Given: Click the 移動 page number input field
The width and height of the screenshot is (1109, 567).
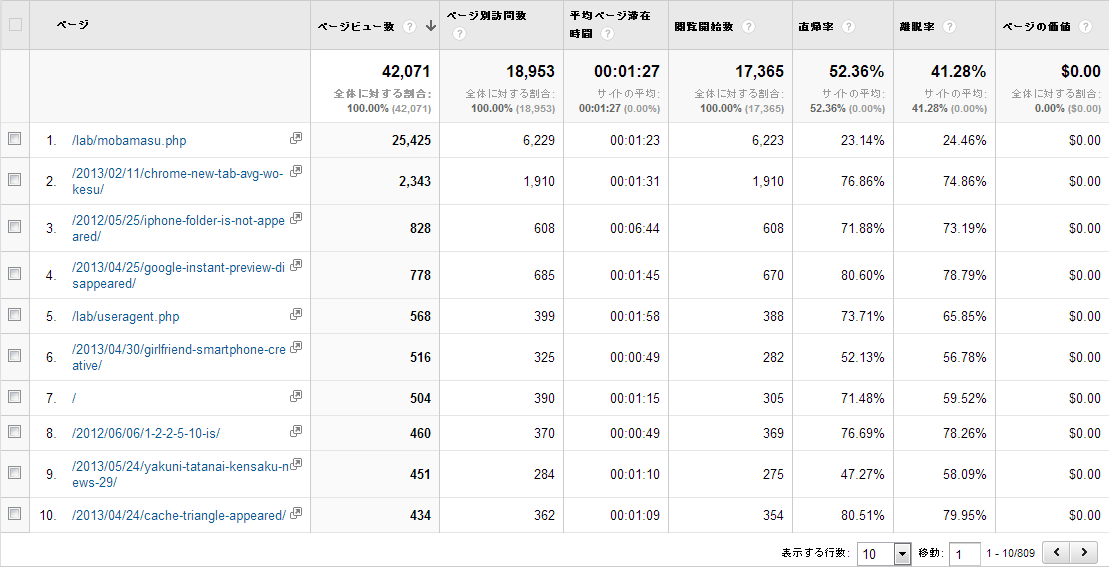Looking at the screenshot, I should (x=964, y=554).
